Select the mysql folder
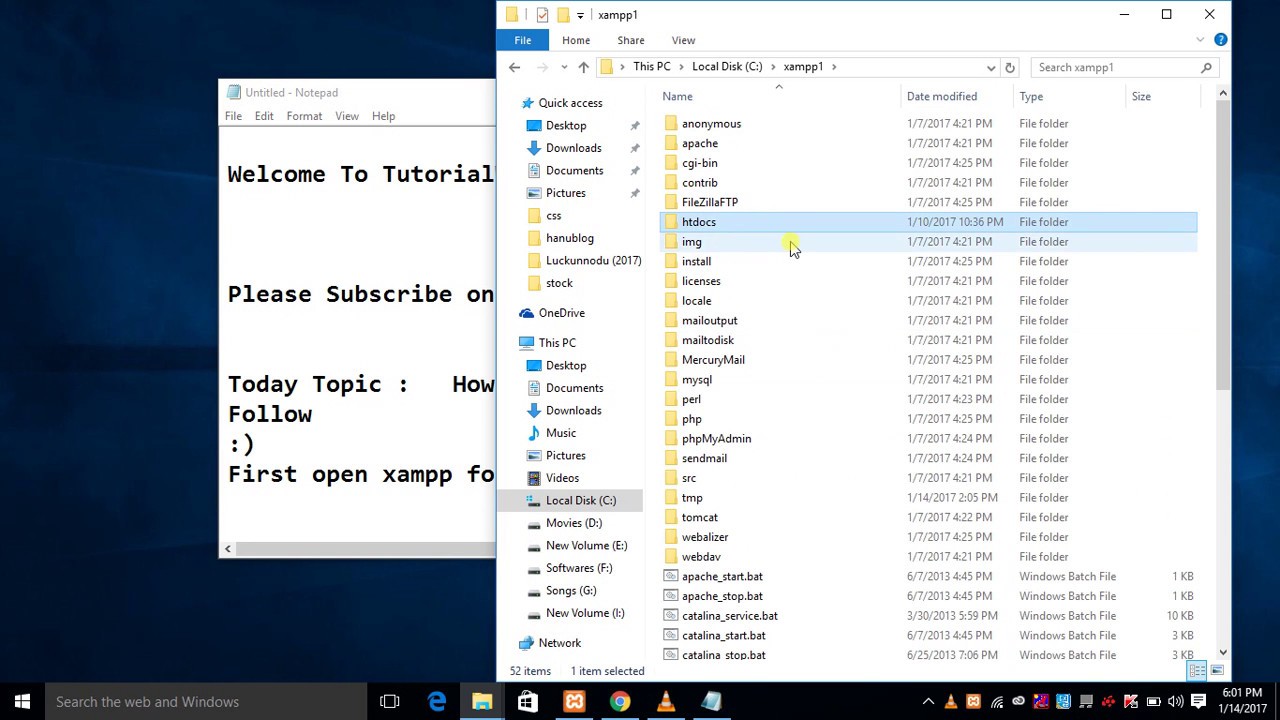The width and height of the screenshot is (1280, 720). (x=697, y=379)
